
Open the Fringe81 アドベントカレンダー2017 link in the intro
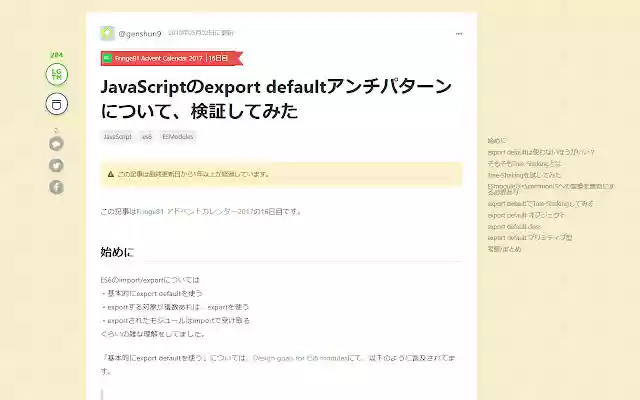[x=195, y=212]
